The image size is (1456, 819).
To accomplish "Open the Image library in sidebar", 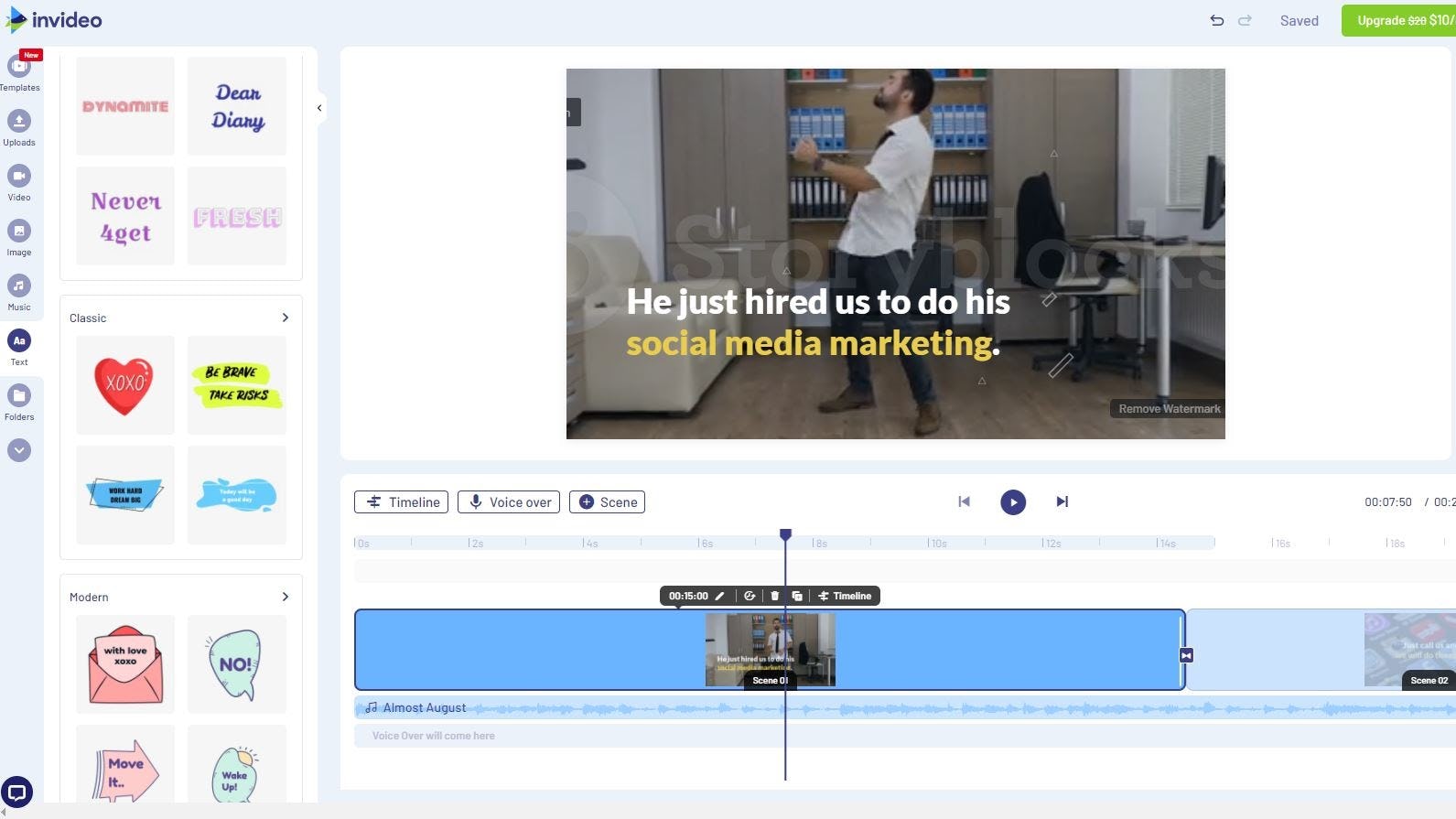I will [x=19, y=238].
